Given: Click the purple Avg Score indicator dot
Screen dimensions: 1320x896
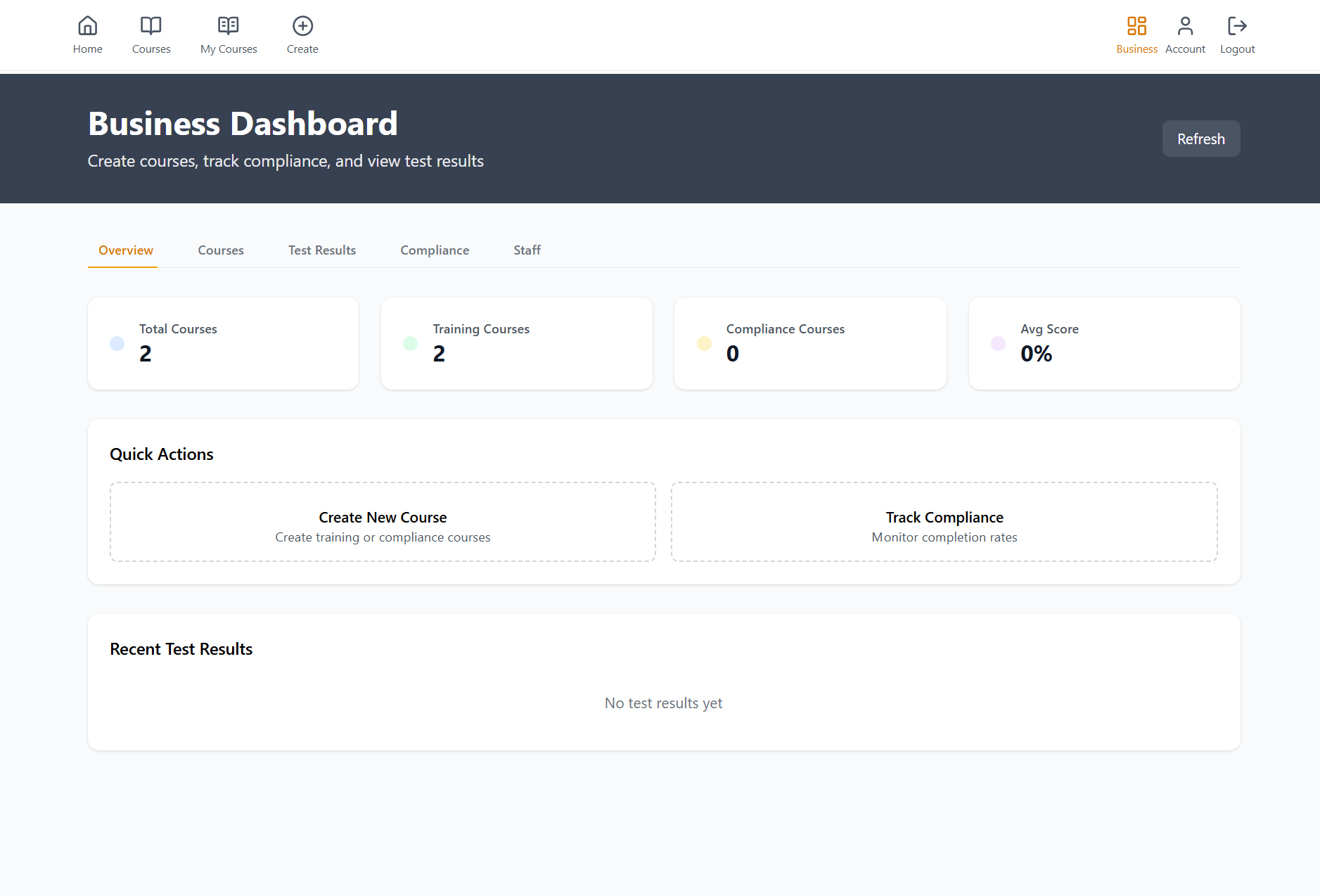Looking at the screenshot, I should pyautogui.click(x=999, y=343).
